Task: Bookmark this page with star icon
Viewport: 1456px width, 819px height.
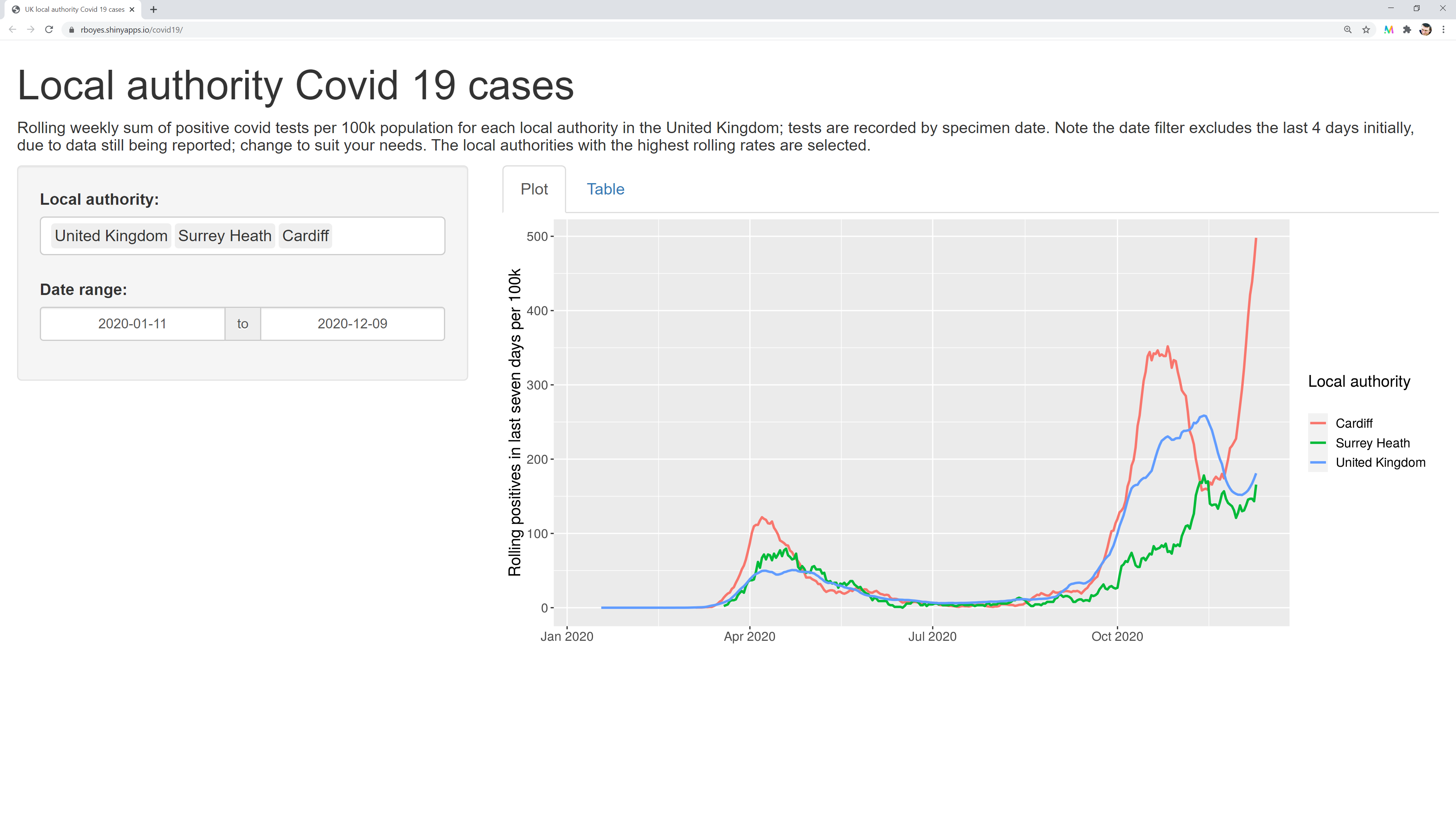Action: pos(1366,30)
